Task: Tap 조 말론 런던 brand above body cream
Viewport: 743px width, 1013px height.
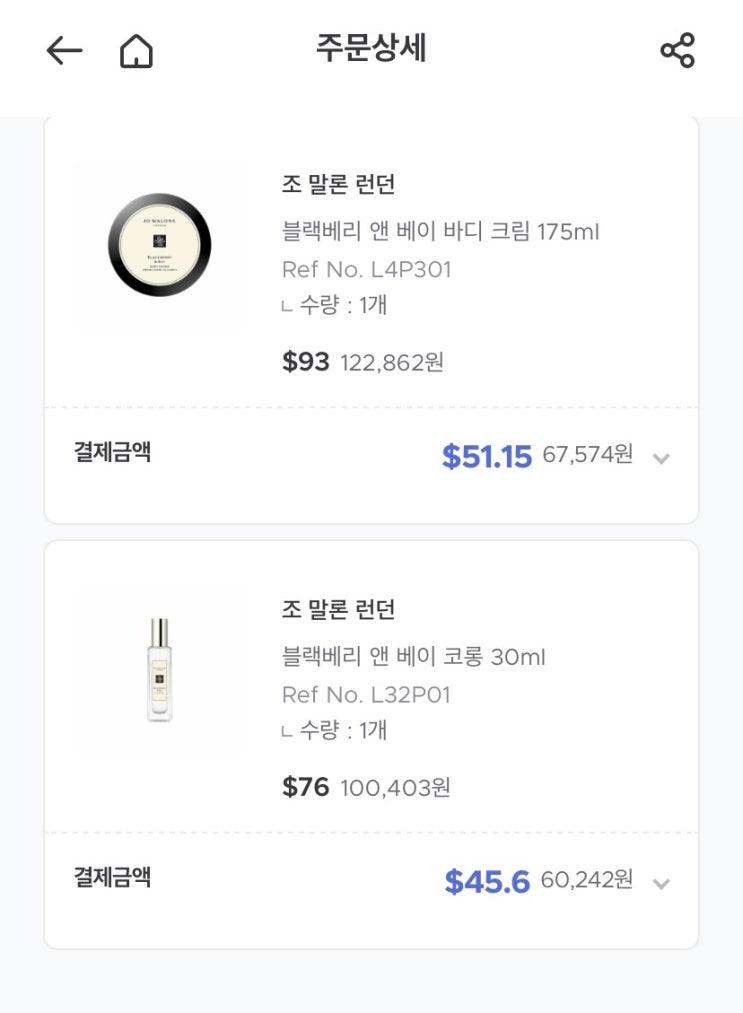Action: [x=338, y=185]
